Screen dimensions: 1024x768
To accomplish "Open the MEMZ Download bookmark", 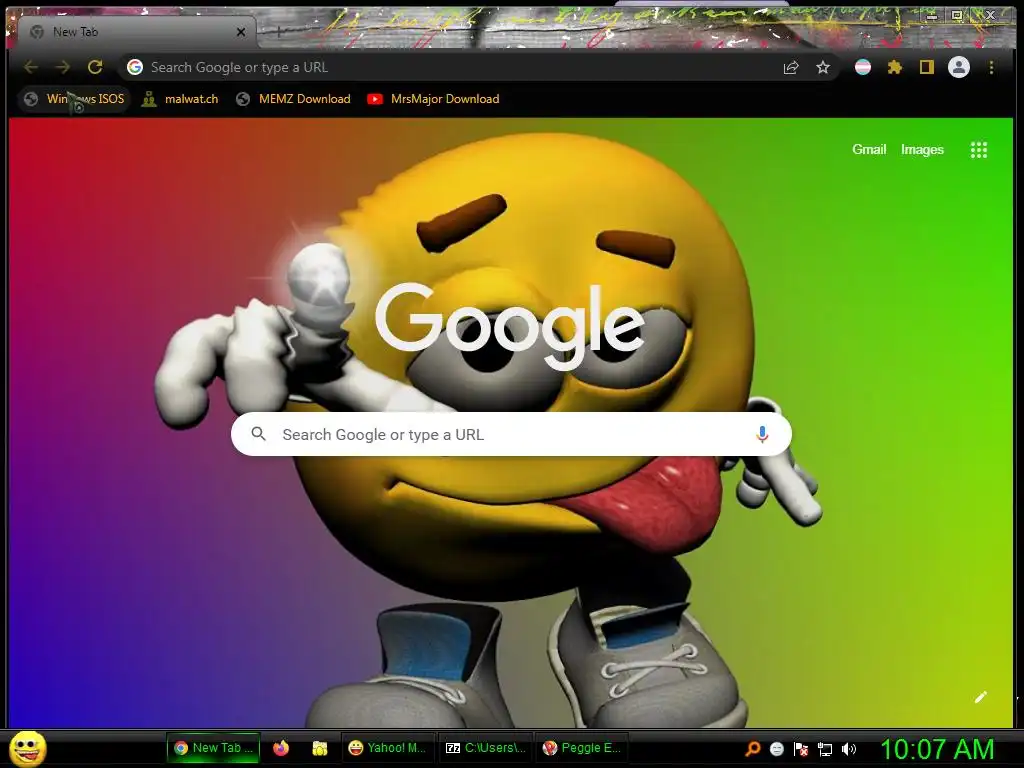I will click(x=293, y=99).
